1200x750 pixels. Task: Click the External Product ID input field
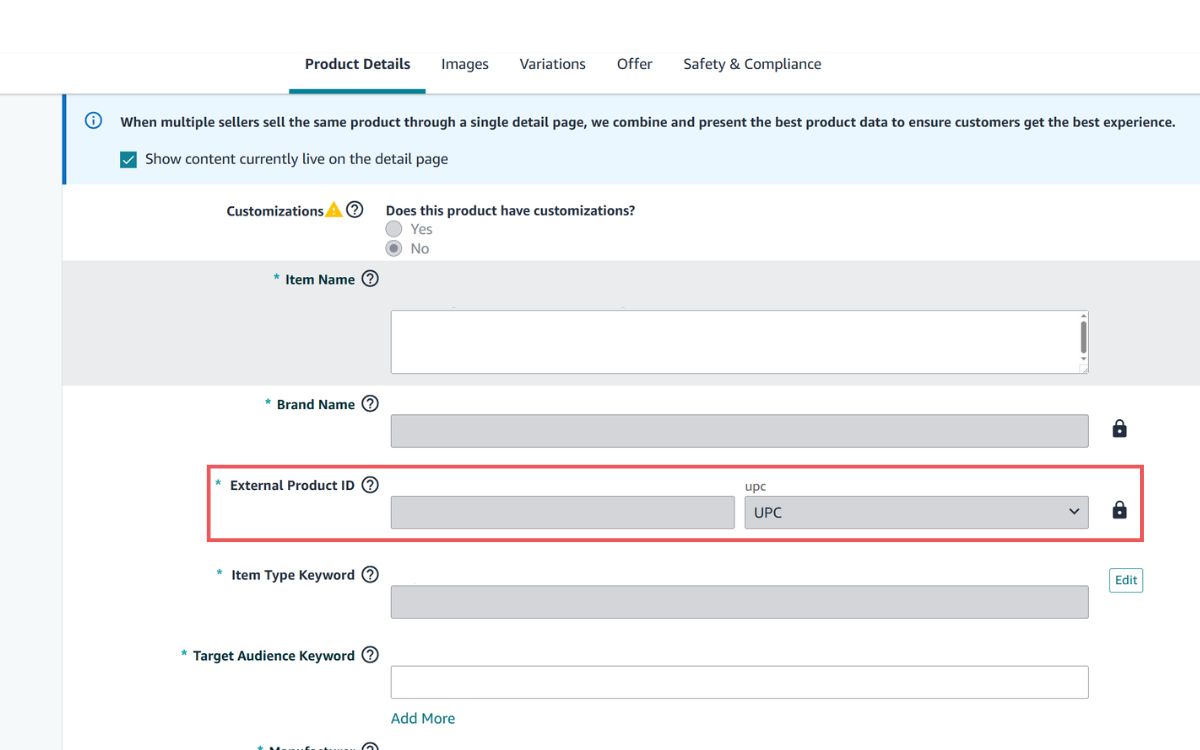point(562,512)
